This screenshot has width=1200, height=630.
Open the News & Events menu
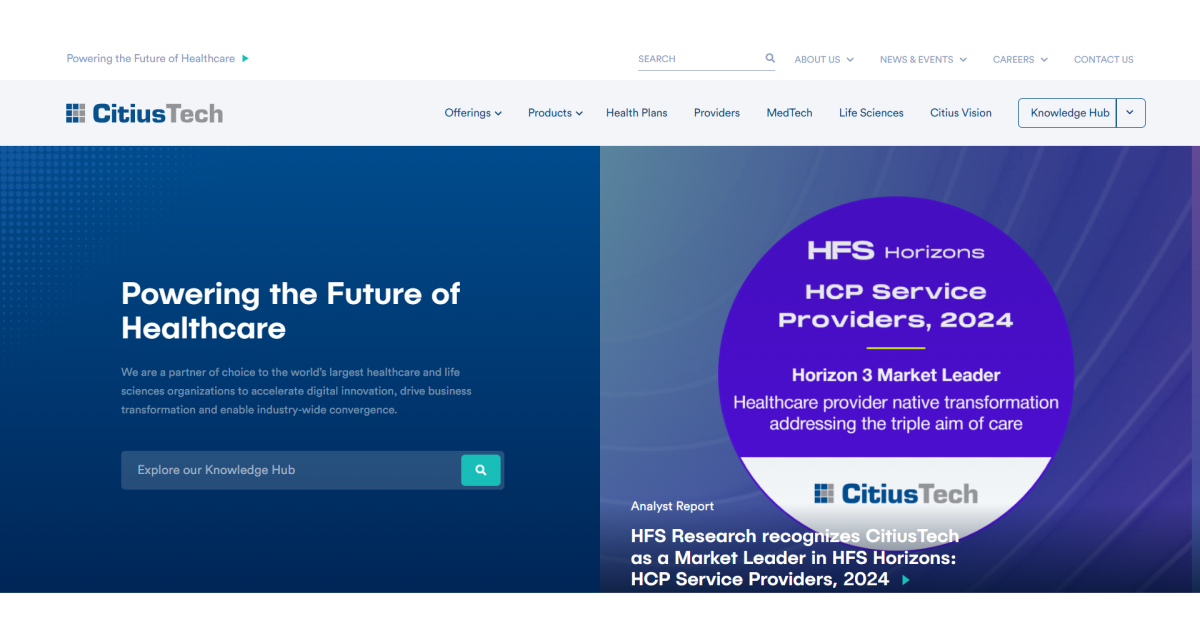pyautogui.click(x=923, y=60)
